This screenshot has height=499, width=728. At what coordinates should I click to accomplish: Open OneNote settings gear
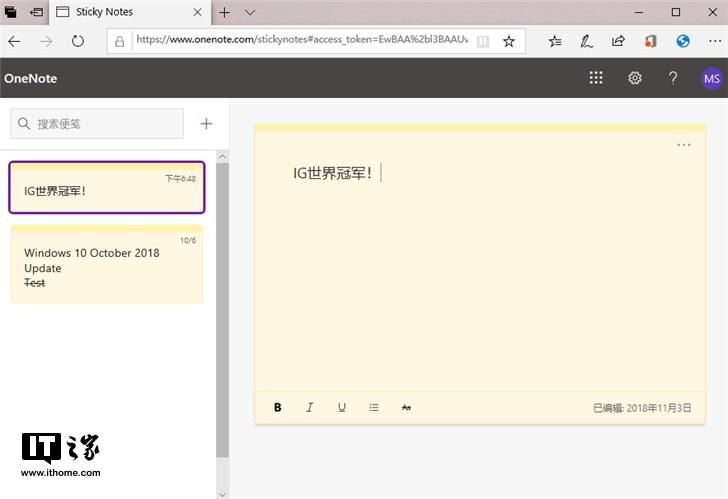click(x=635, y=78)
